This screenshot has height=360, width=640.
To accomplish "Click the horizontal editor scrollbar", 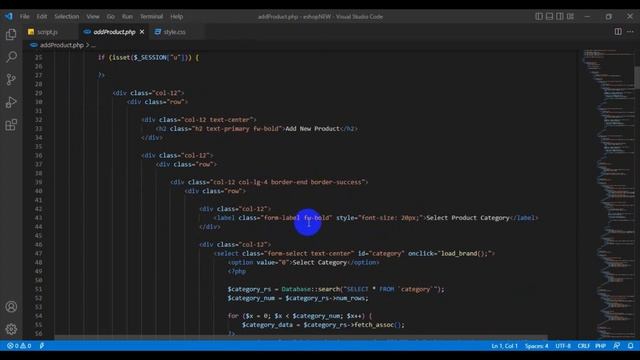I will pos(301,338).
